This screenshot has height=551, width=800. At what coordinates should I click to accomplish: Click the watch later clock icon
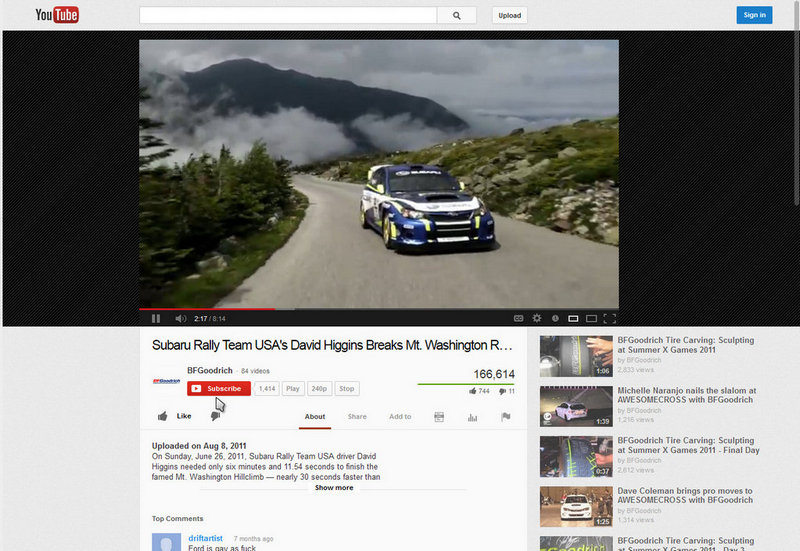pos(555,318)
